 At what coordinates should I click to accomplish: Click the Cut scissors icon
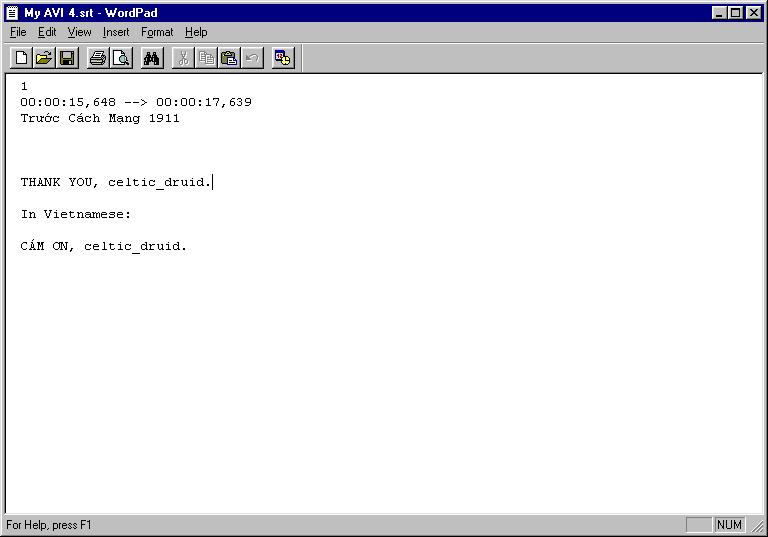(183, 58)
